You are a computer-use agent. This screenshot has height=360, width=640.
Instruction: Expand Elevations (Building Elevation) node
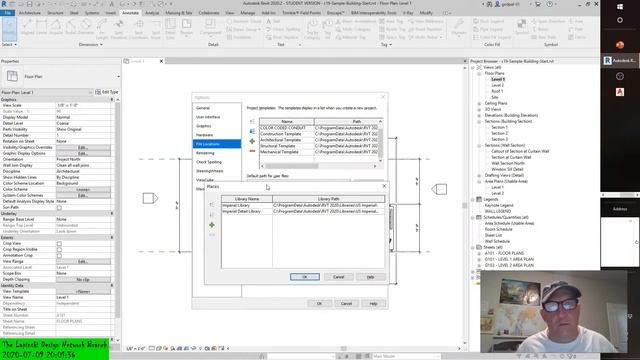click(x=479, y=116)
